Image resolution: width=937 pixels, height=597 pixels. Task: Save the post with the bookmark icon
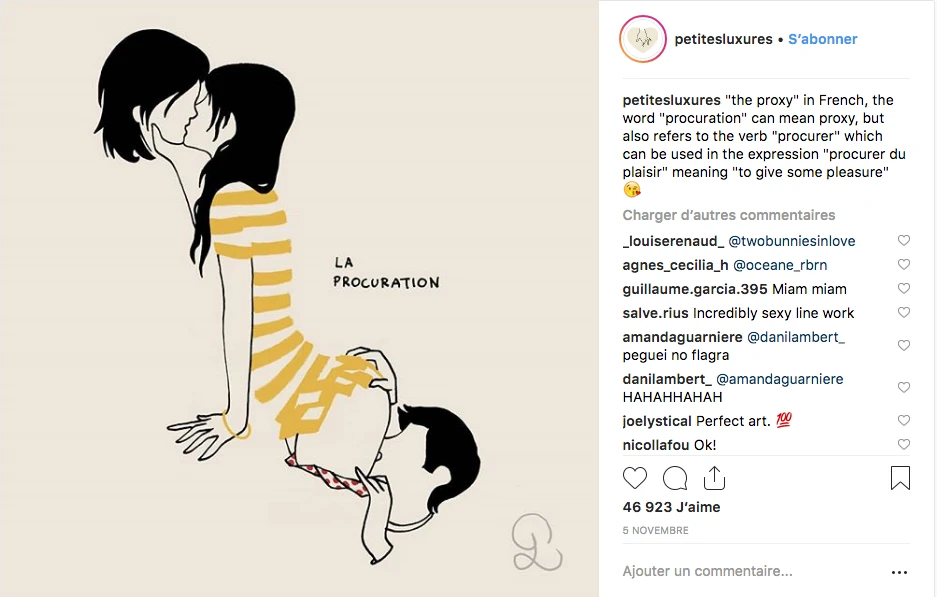[x=900, y=478]
